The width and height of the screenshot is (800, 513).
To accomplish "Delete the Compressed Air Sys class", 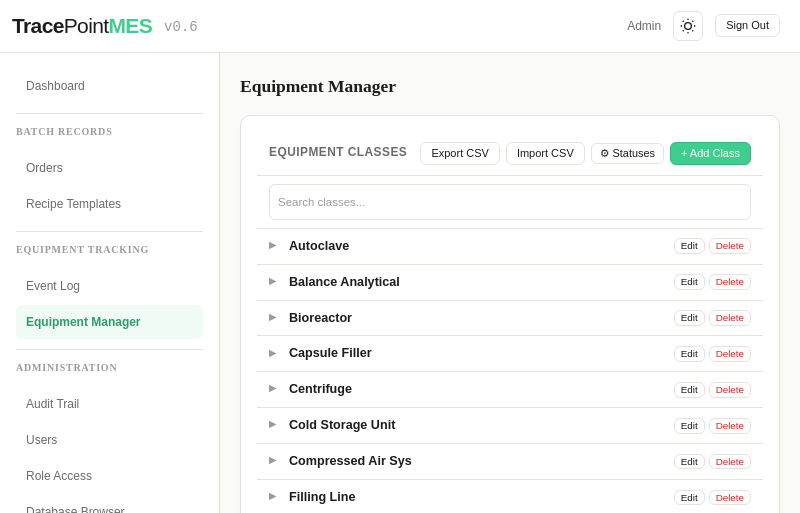I will [730, 462].
